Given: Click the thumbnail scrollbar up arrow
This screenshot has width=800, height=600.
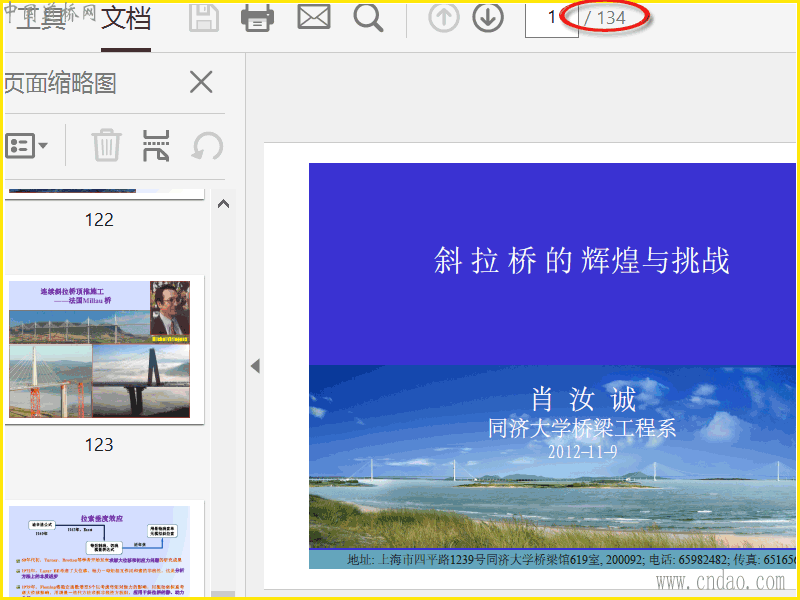Looking at the screenshot, I should (223, 204).
